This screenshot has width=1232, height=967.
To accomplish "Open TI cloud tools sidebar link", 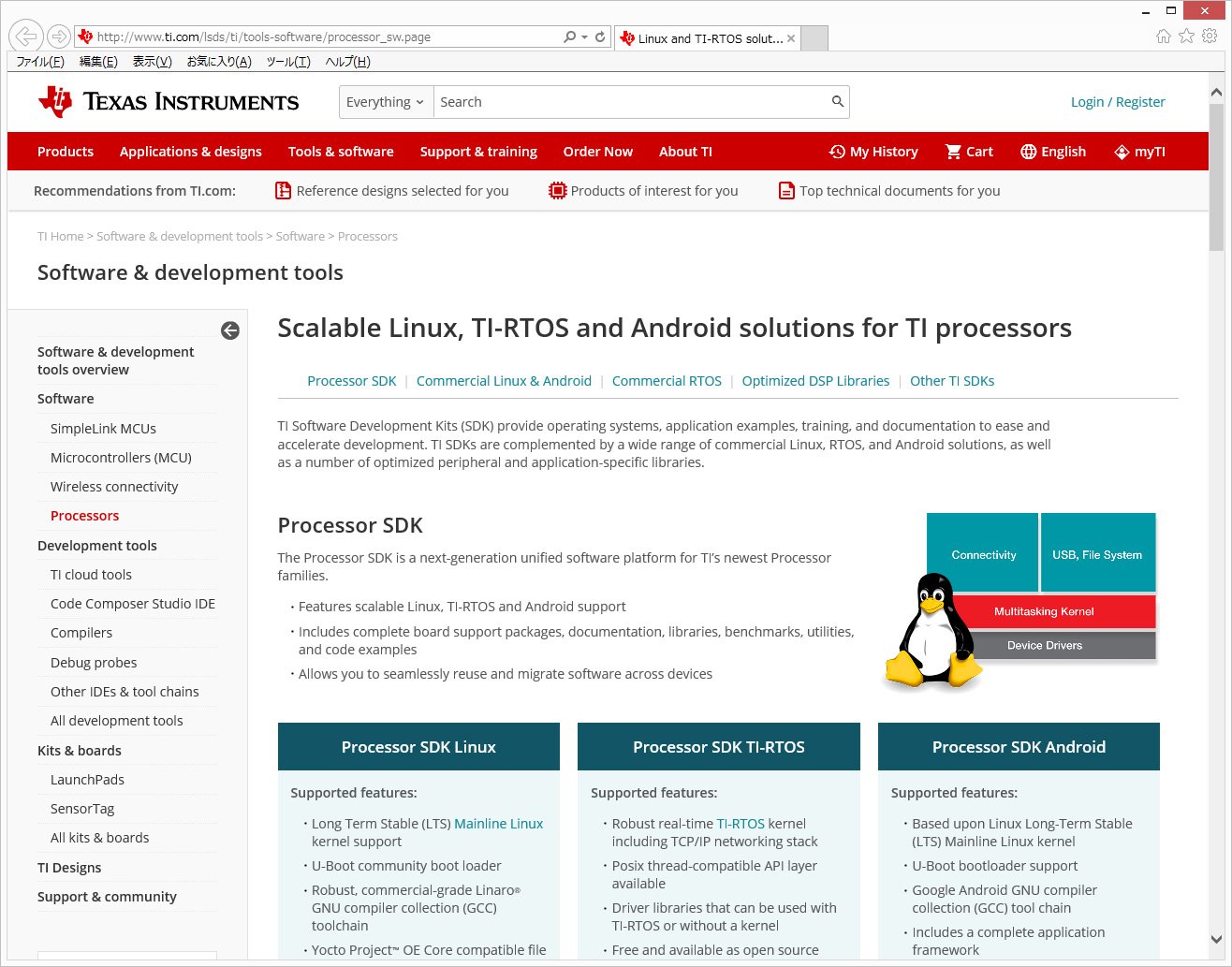I will coord(91,575).
